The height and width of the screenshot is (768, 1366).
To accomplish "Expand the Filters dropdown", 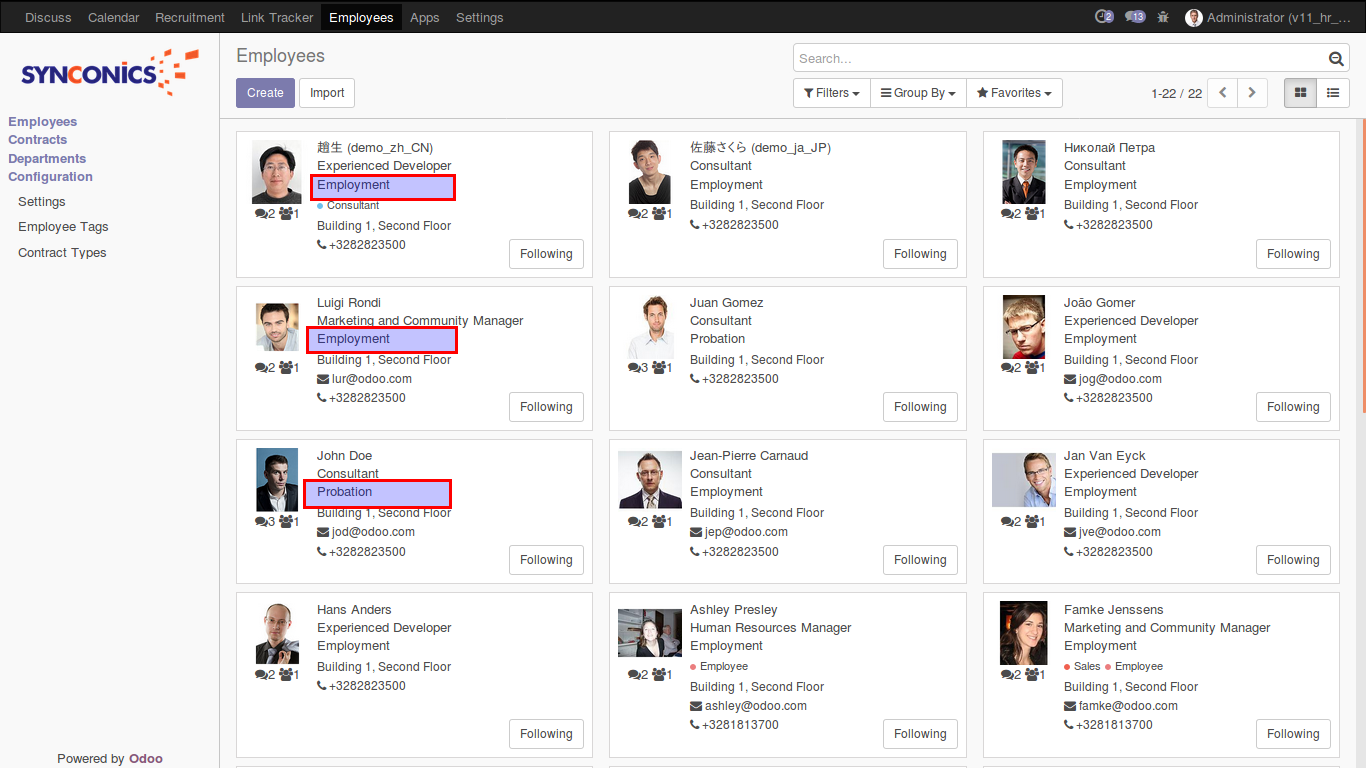I will click(831, 93).
